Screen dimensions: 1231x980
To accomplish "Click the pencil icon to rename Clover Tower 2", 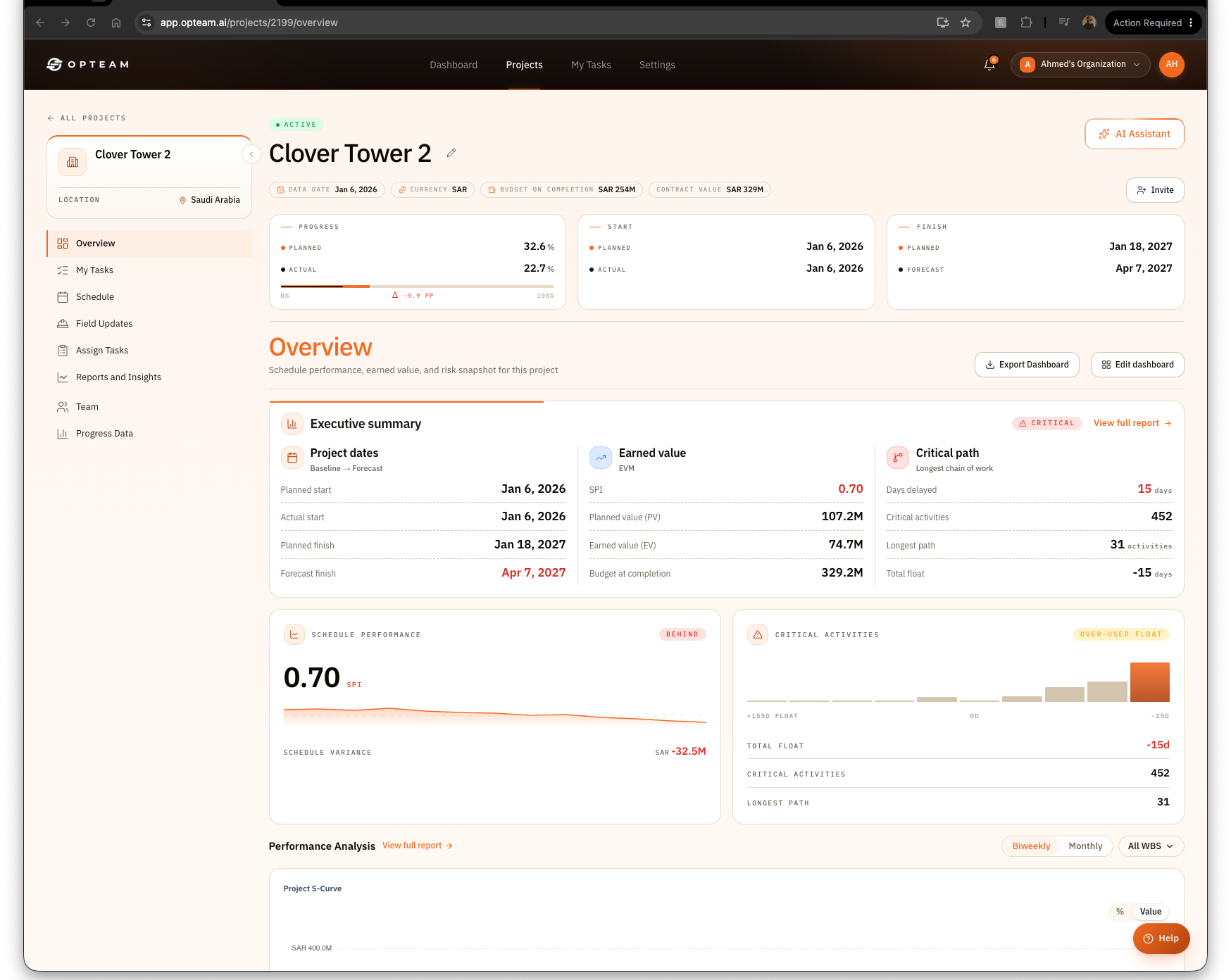I will click(x=451, y=153).
